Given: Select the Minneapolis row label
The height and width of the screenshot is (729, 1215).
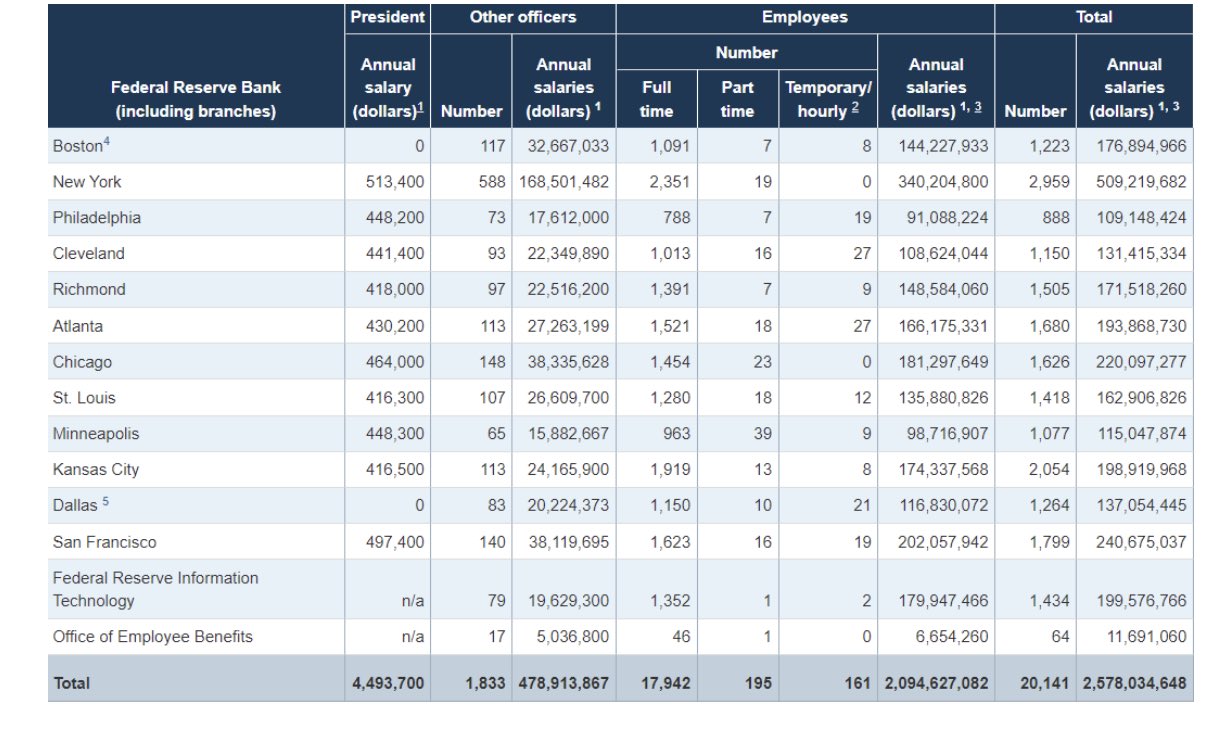Looking at the screenshot, I should click(x=96, y=434).
